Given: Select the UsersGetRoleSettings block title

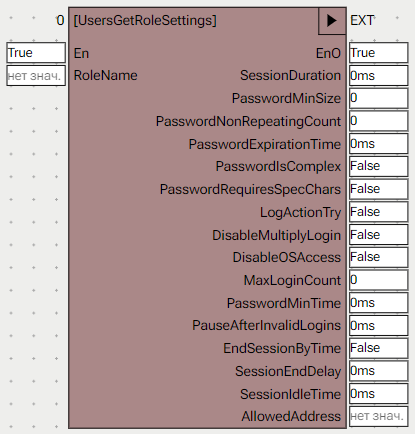Looking at the screenshot, I should tap(145, 21).
